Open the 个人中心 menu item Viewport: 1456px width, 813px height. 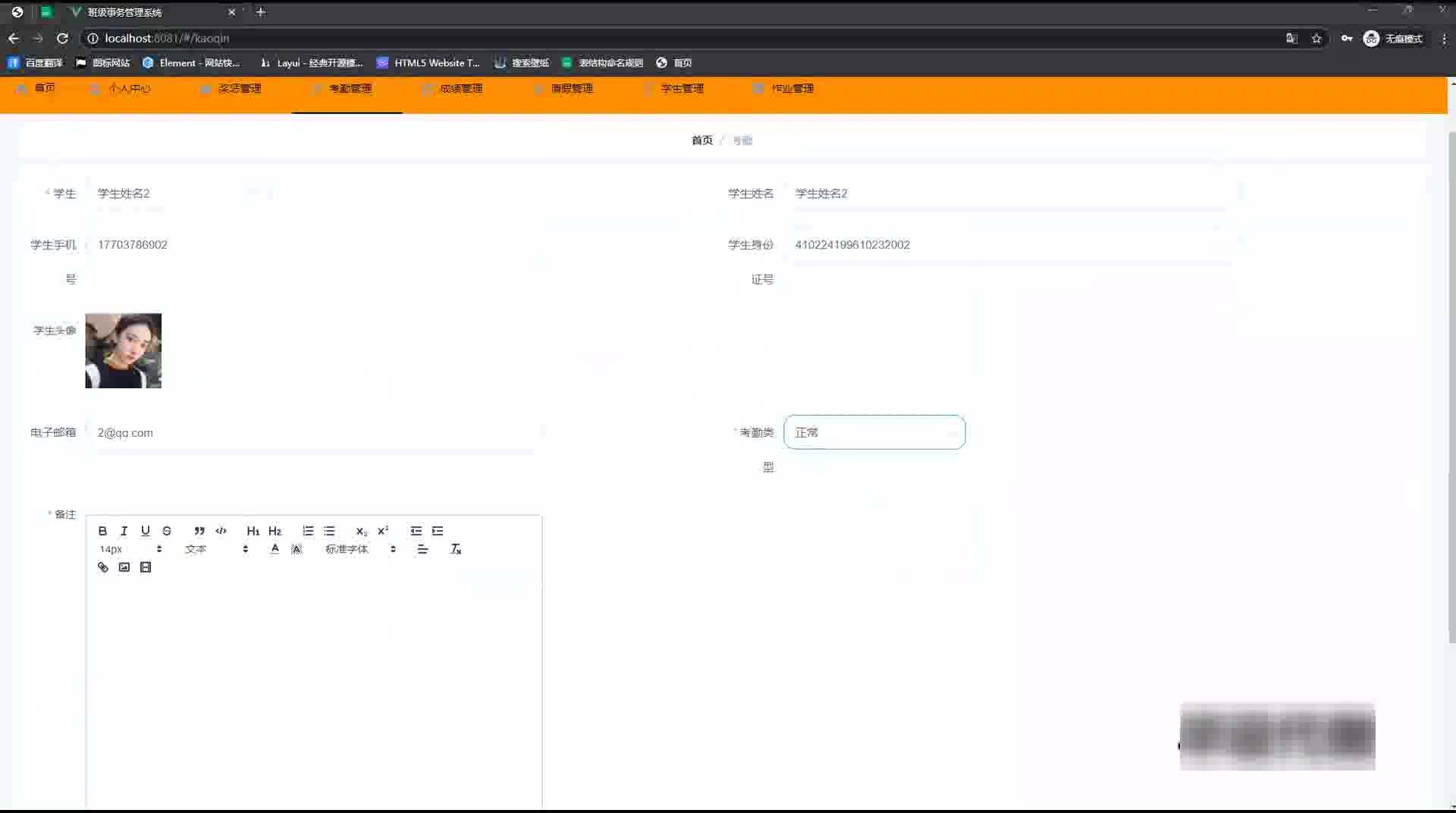(x=121, y=89)
